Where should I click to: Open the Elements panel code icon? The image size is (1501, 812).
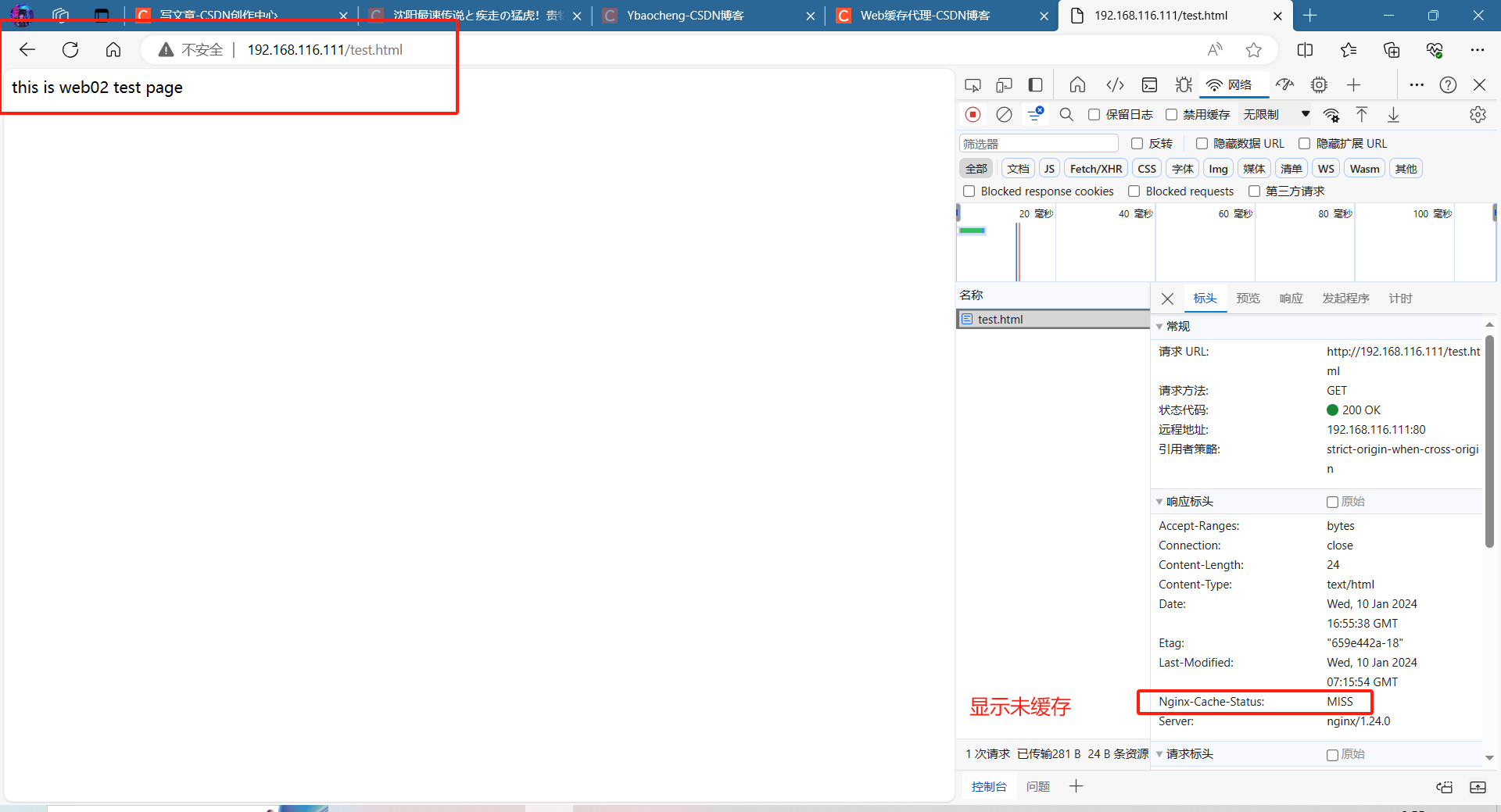click(1115, 85)
